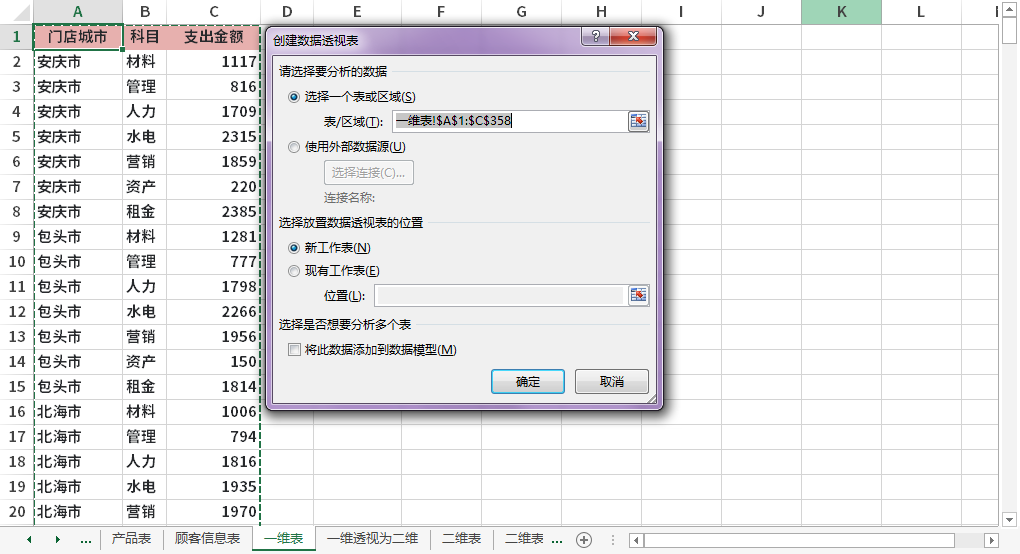Click horizontal scrollbar right arrow
The width and height of the screenshot is (1020, 554).
991,540
